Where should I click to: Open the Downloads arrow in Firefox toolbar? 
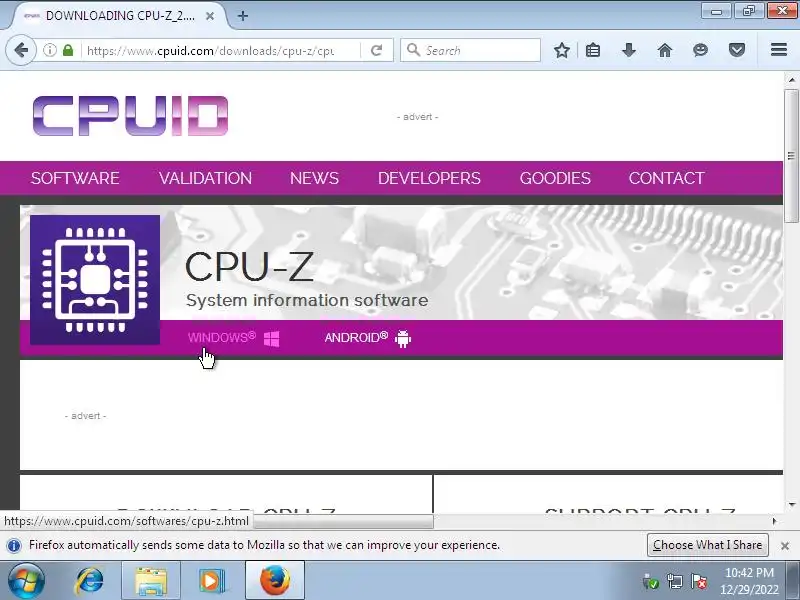click(x=629, y=50)
